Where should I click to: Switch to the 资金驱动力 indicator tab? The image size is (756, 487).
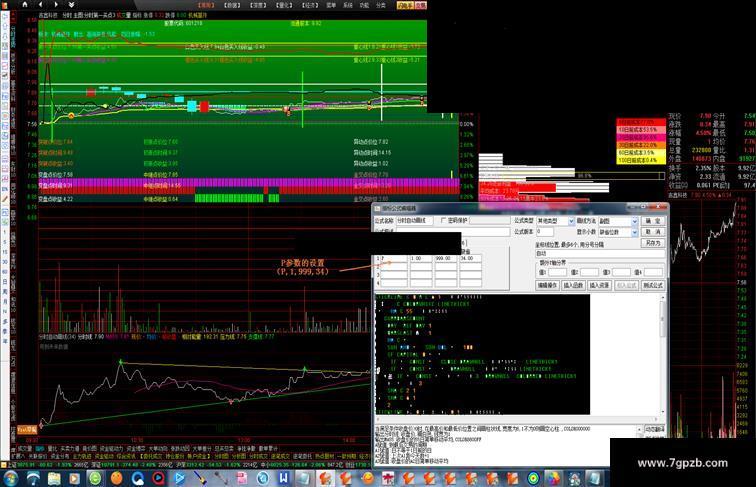pyautogui.click(x=111, y=449)
